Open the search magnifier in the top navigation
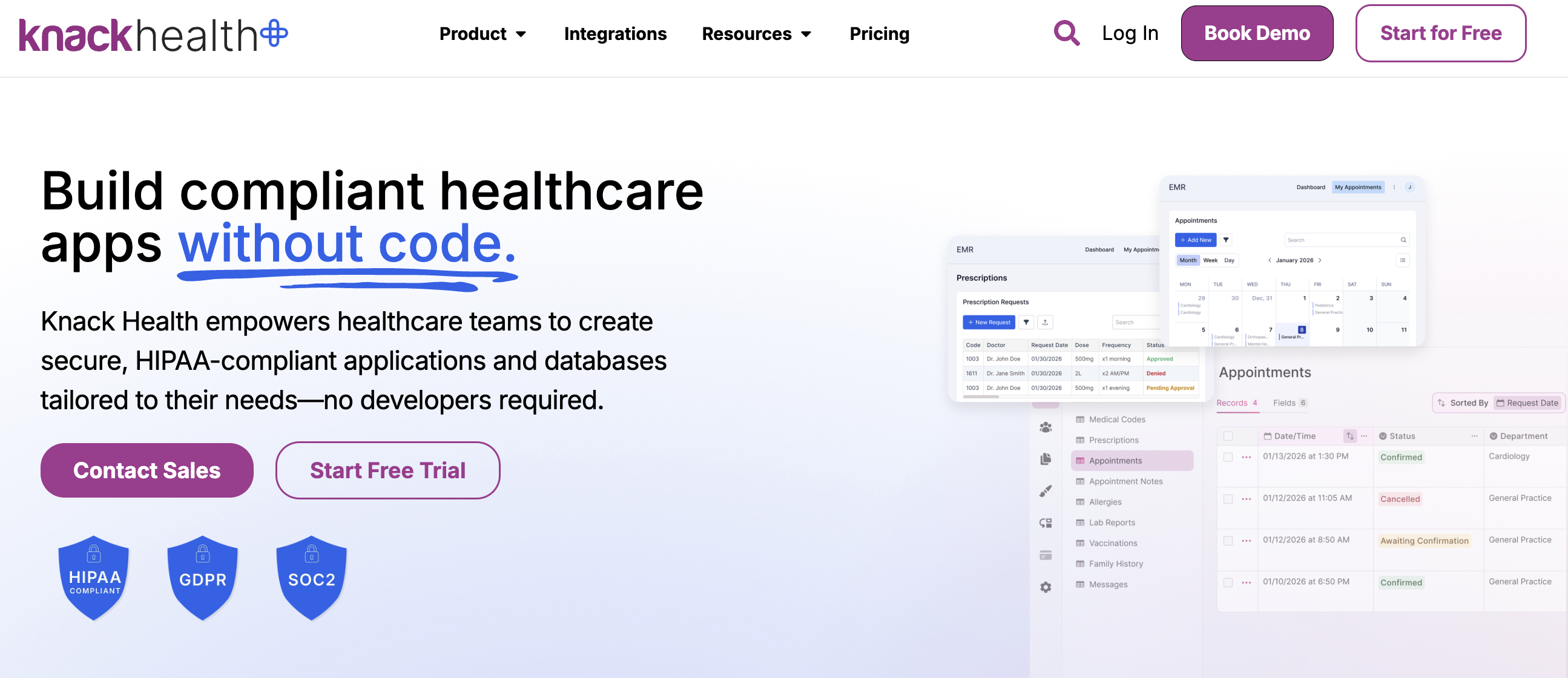1568x678 pixels. click(1066, 33)
